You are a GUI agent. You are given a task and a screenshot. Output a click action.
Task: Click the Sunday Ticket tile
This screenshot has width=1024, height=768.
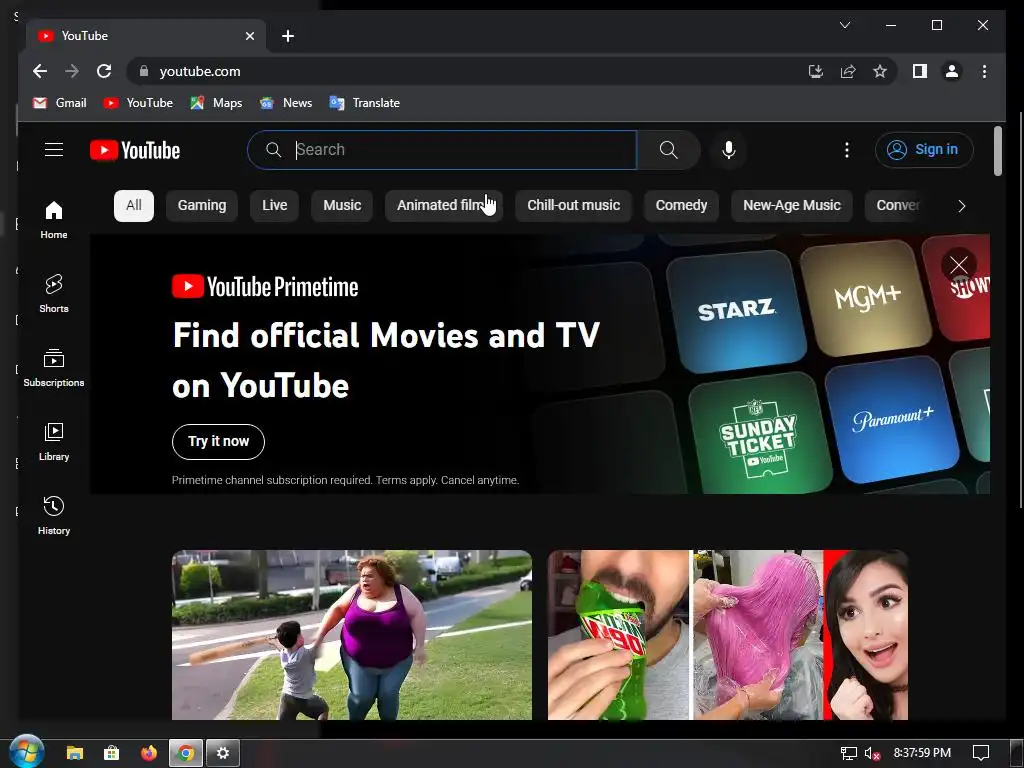click(759, 434)
